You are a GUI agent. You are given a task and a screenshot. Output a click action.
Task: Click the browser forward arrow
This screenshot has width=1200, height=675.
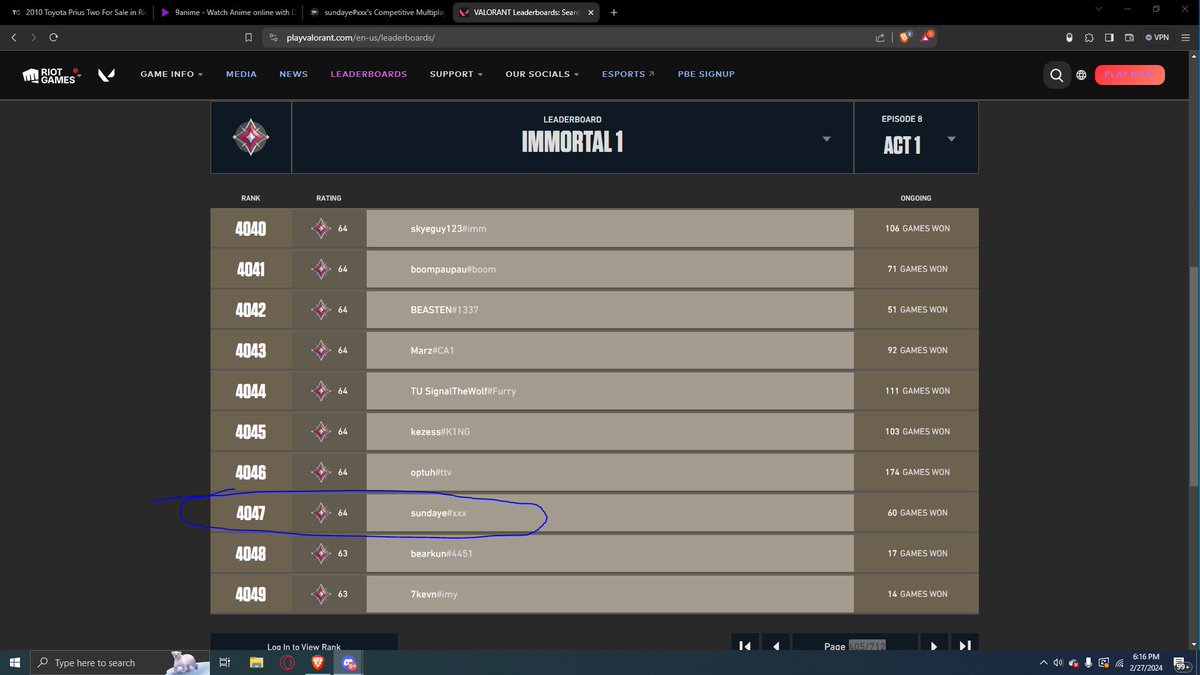point(33,37)
